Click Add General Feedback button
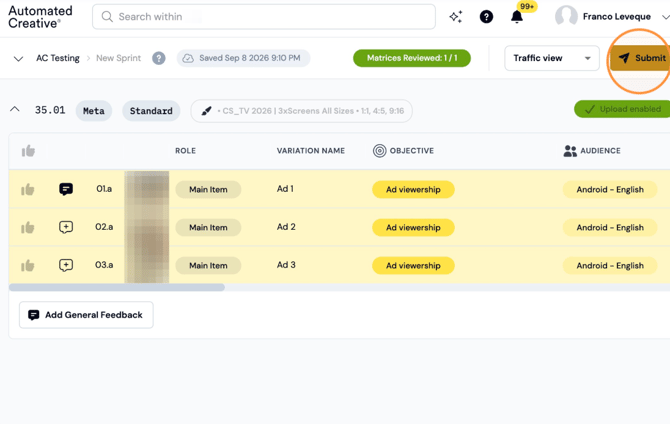 (86, 315)
